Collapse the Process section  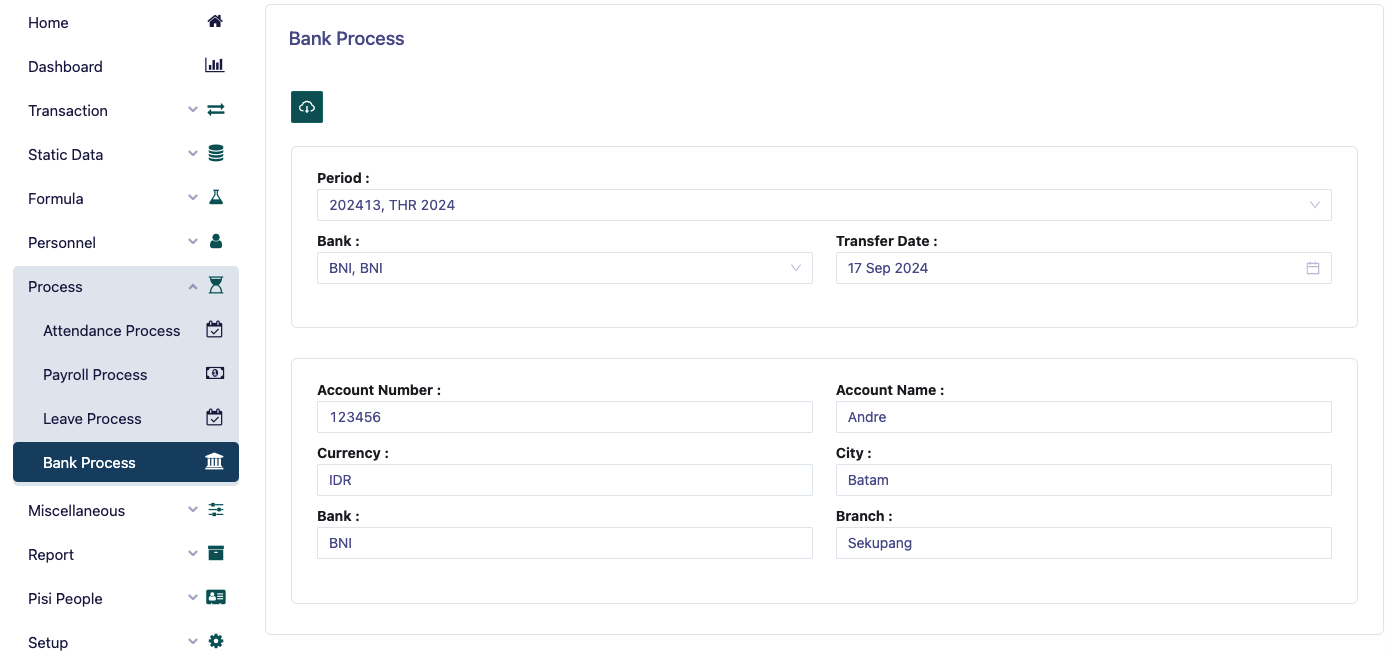point(192,286)
